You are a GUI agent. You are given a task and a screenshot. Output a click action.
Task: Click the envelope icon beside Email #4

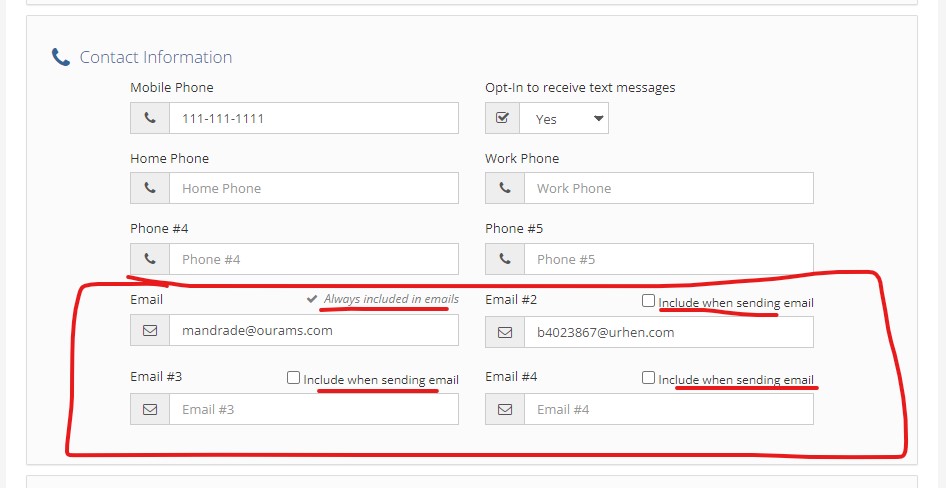tap(505, 409)
